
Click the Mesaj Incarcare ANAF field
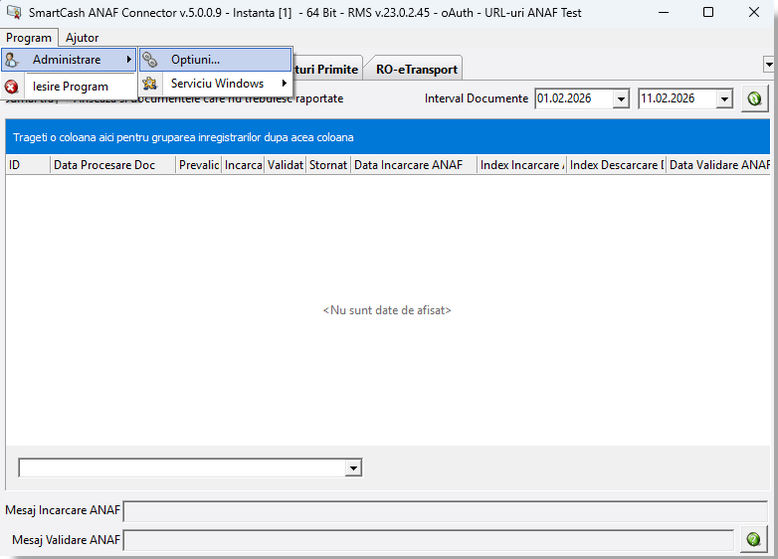[445, 511]
